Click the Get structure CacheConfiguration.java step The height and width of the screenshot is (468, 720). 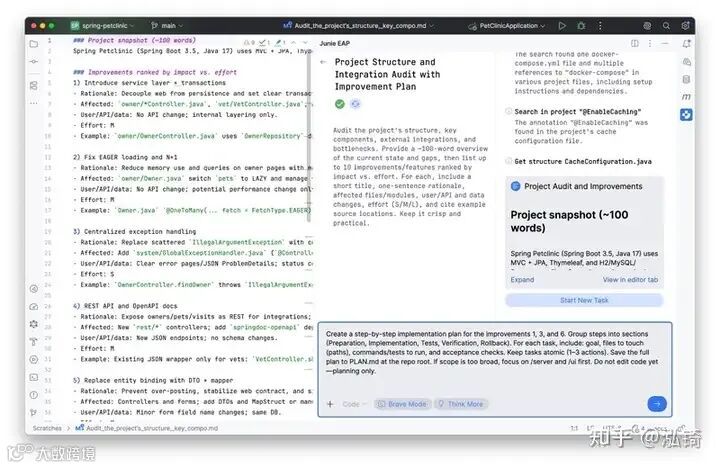(583, 162)
